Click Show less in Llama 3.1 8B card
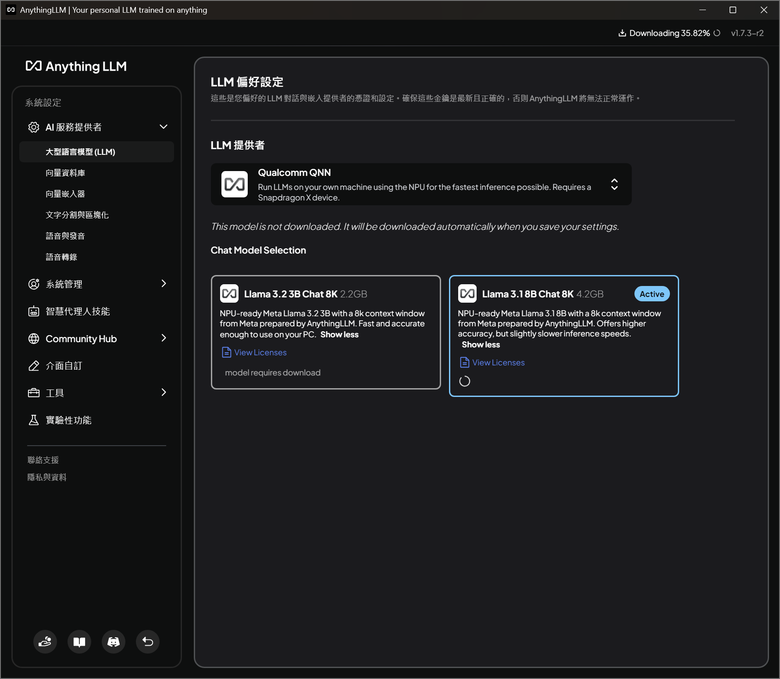 [x=481, y=345]
